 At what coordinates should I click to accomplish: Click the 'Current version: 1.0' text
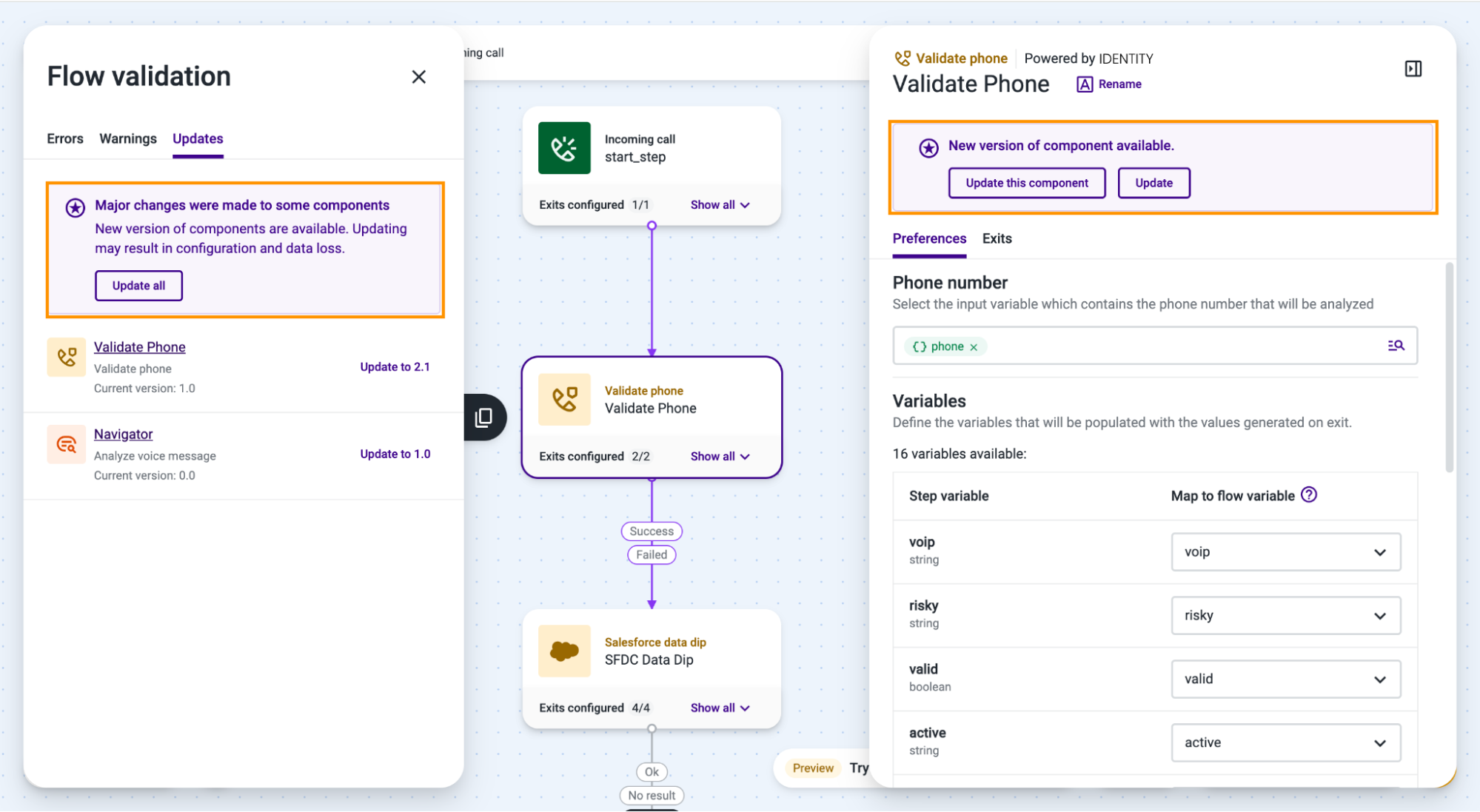tap(144, 389)
